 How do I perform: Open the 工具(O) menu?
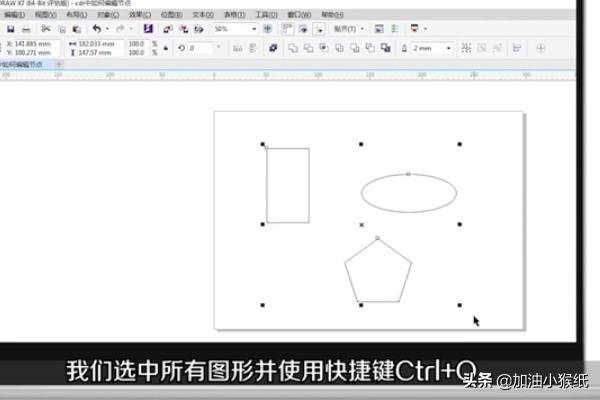coord(266,15)
